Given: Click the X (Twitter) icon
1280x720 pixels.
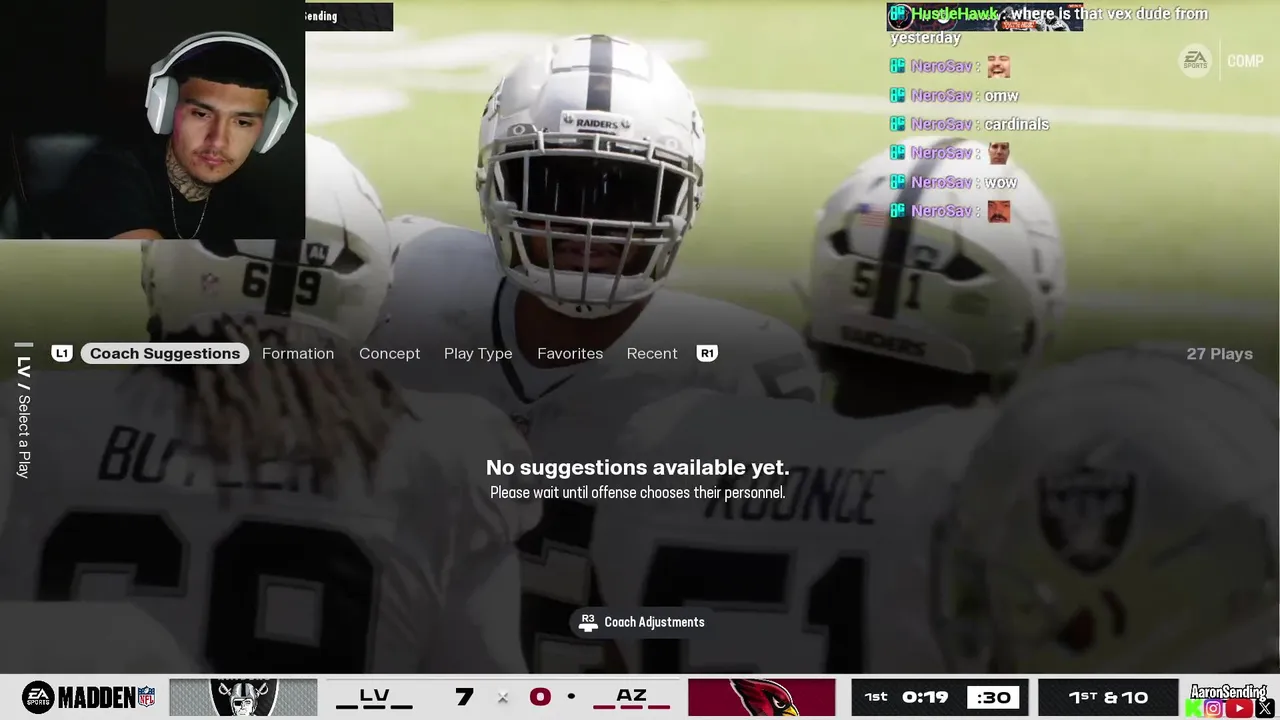Looking at the screenshot, I should click(1264, 709).
